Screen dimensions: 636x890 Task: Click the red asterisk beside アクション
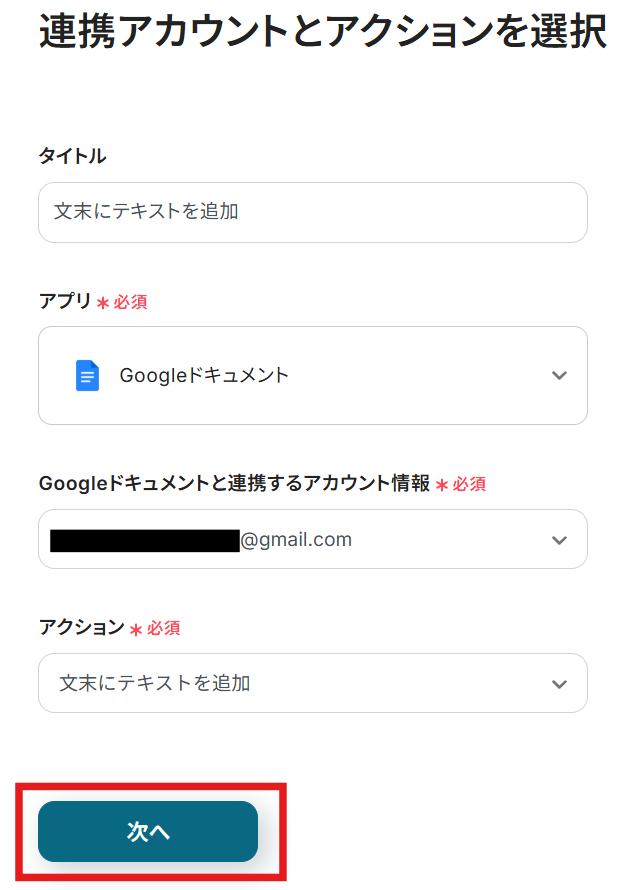(x=136, y=629)
